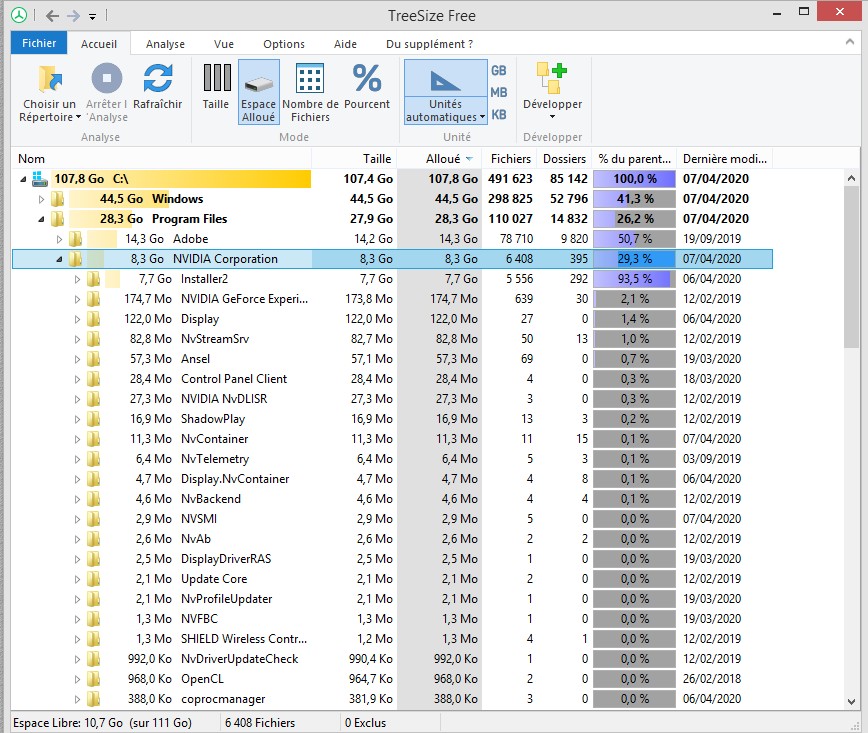Open the quick access toolbar dropdown
The width and height of the screenshot is (868, 733).
[92, 17]
